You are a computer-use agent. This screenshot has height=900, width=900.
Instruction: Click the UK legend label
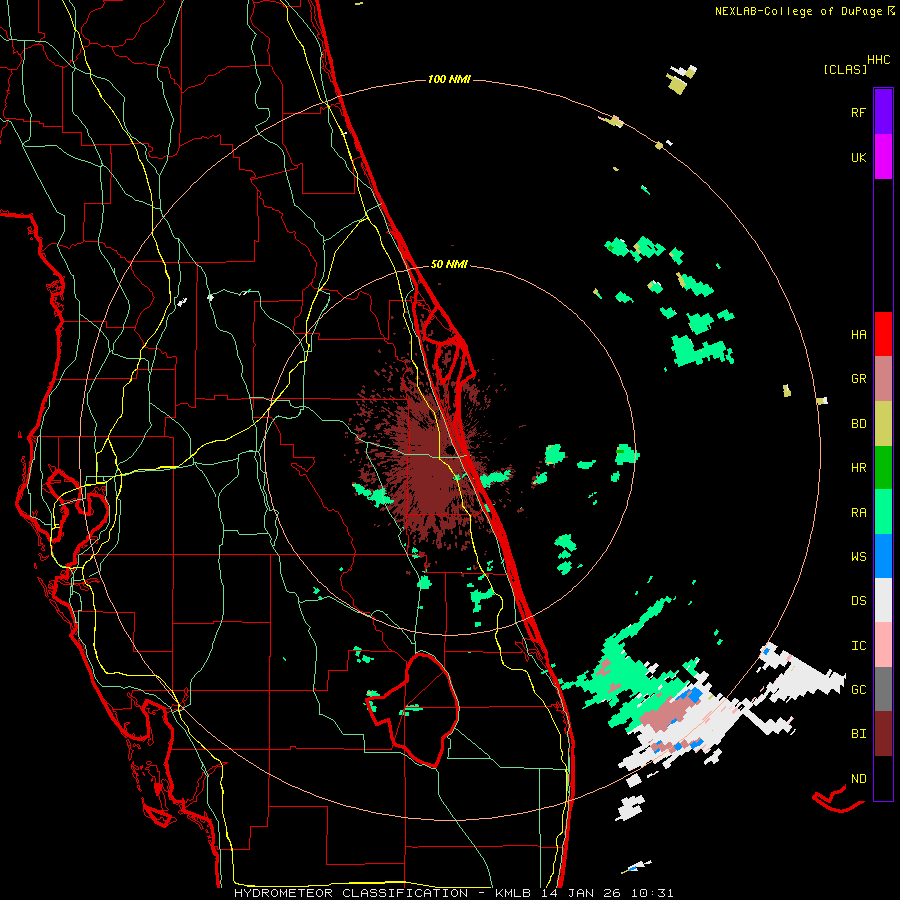pos(858,157)
